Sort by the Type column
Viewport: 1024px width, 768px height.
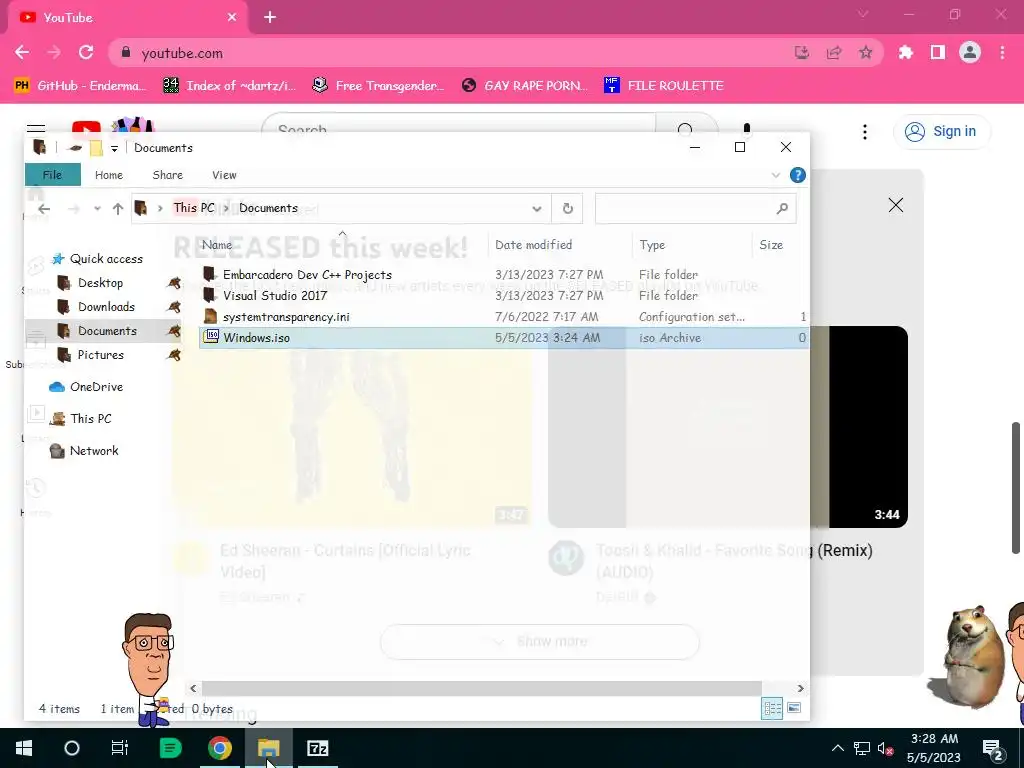[692, 245]
